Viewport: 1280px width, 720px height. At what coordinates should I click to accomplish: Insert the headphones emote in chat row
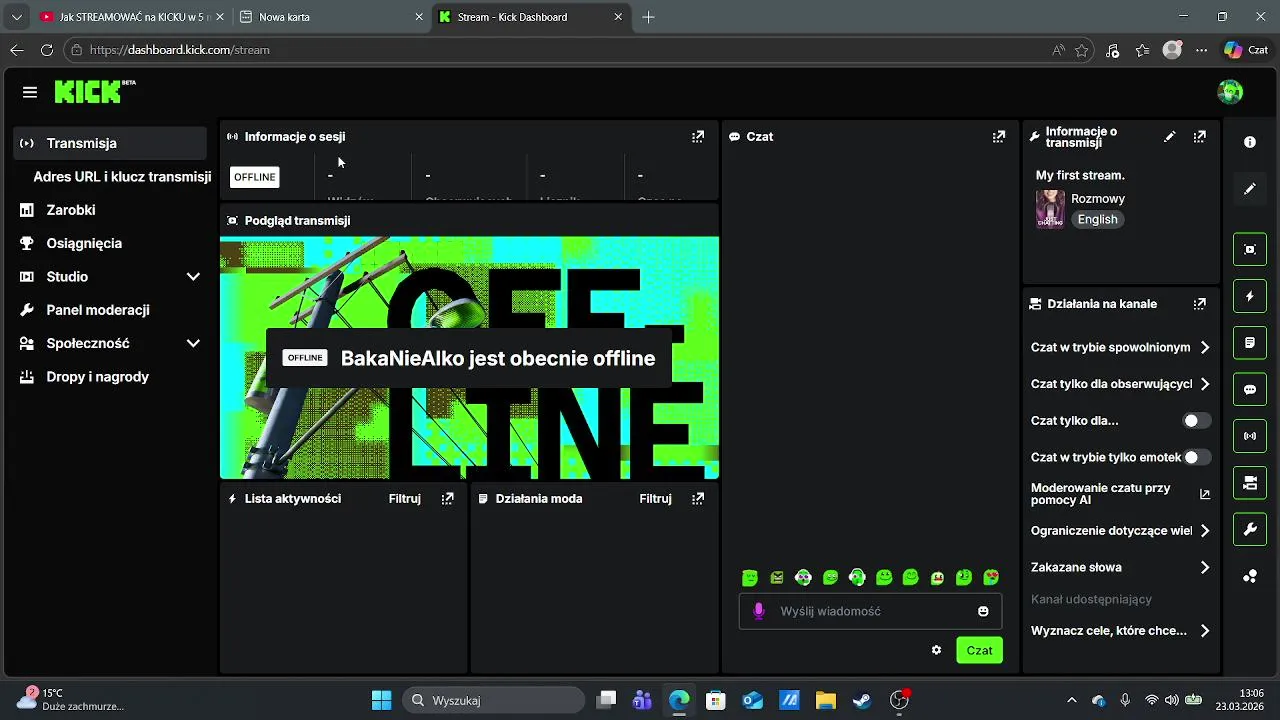[x=857, y=577]
